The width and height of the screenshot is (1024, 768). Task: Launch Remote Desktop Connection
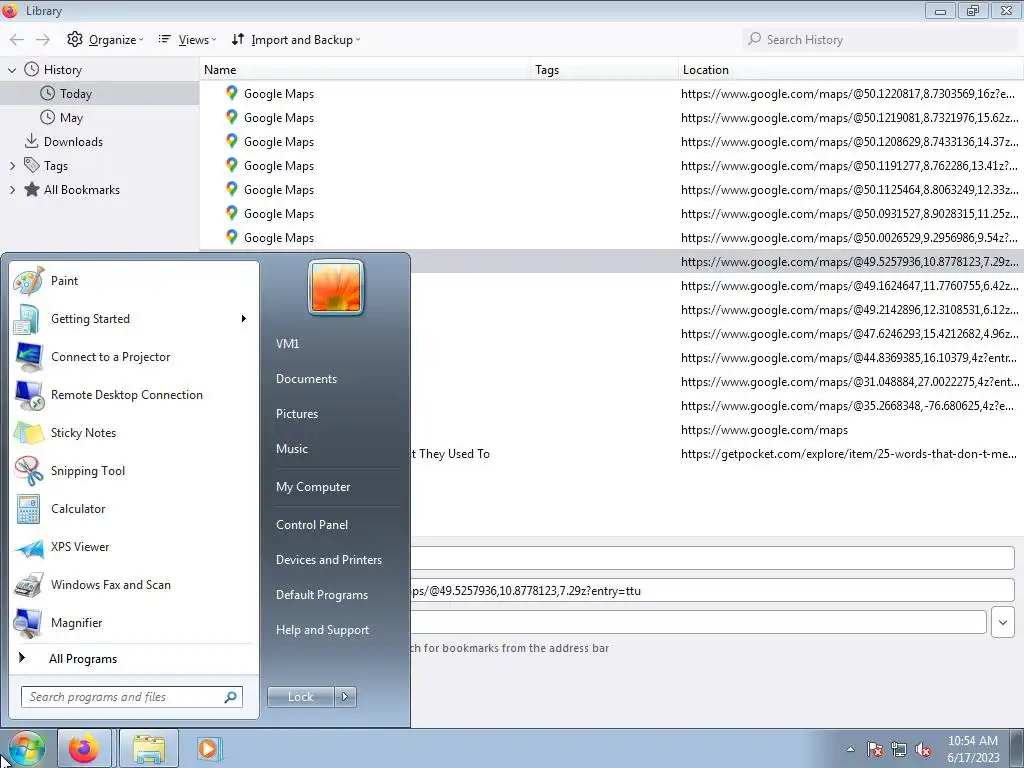134,395
